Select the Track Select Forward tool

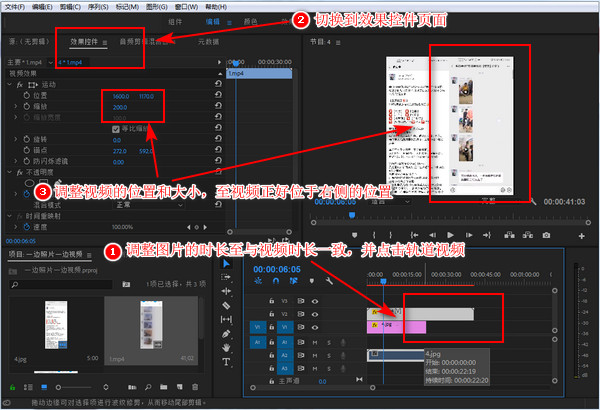pyautogui.click(x=226, y=277)
